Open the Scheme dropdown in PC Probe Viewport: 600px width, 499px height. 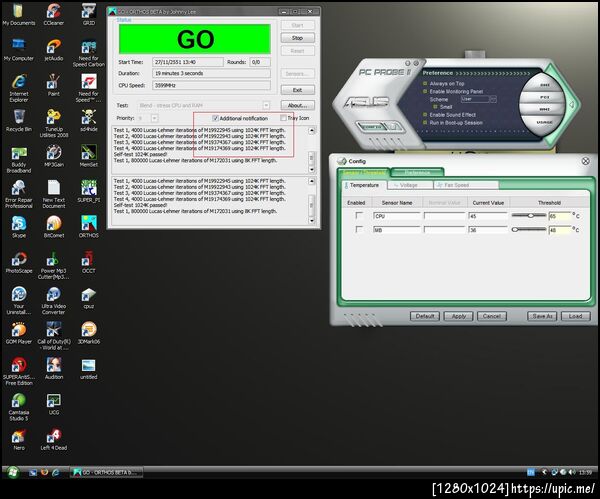tap(493, 99)
